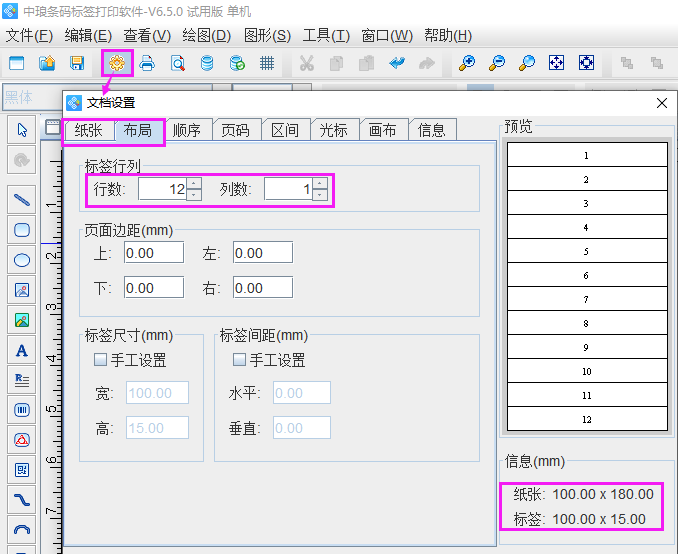The width and height of the screenshot is (678, 554).
Task: Decrease the column count stepper
Action: pyautogui.click(x=319, y=195)
